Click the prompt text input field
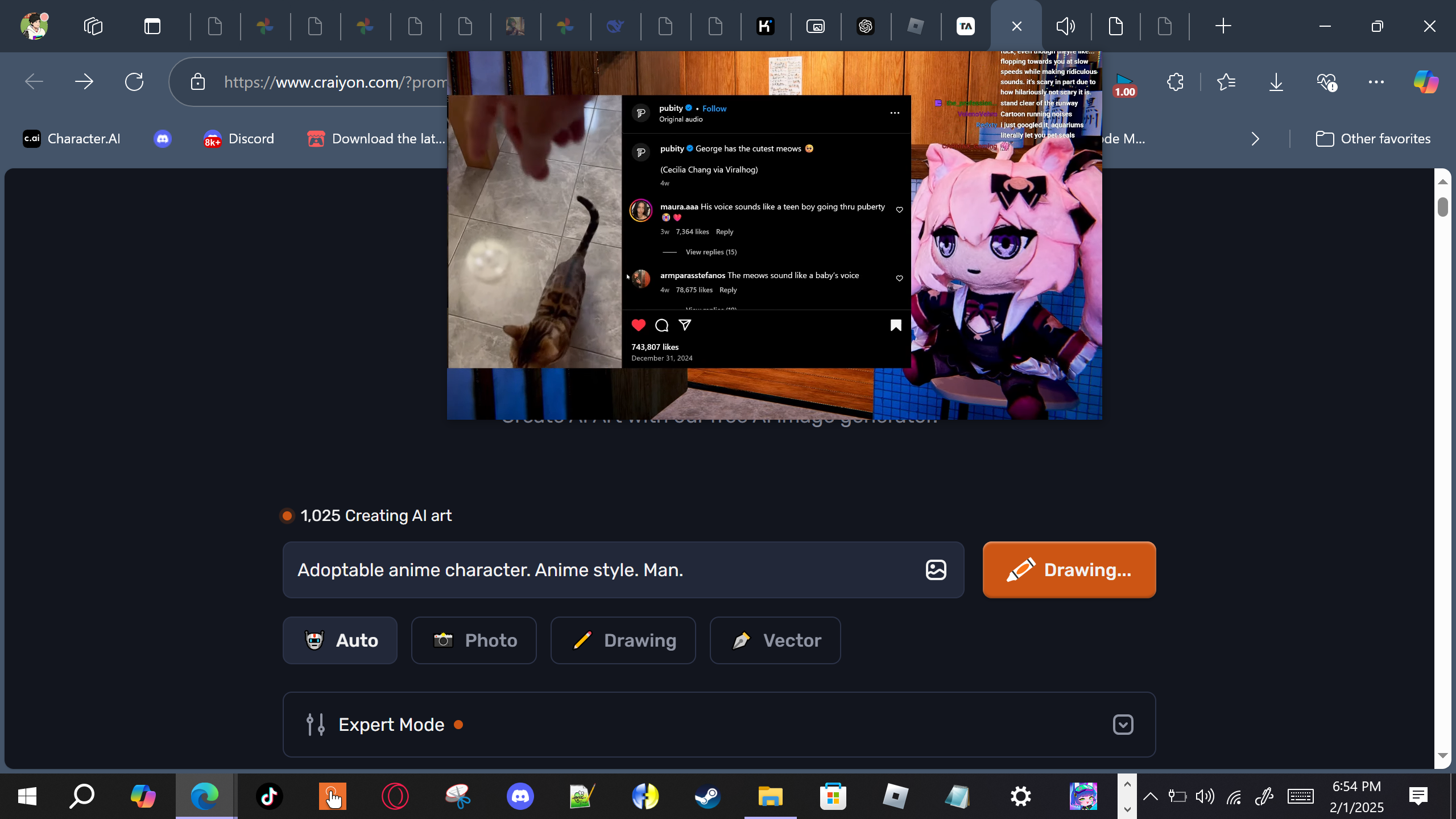 603,570
